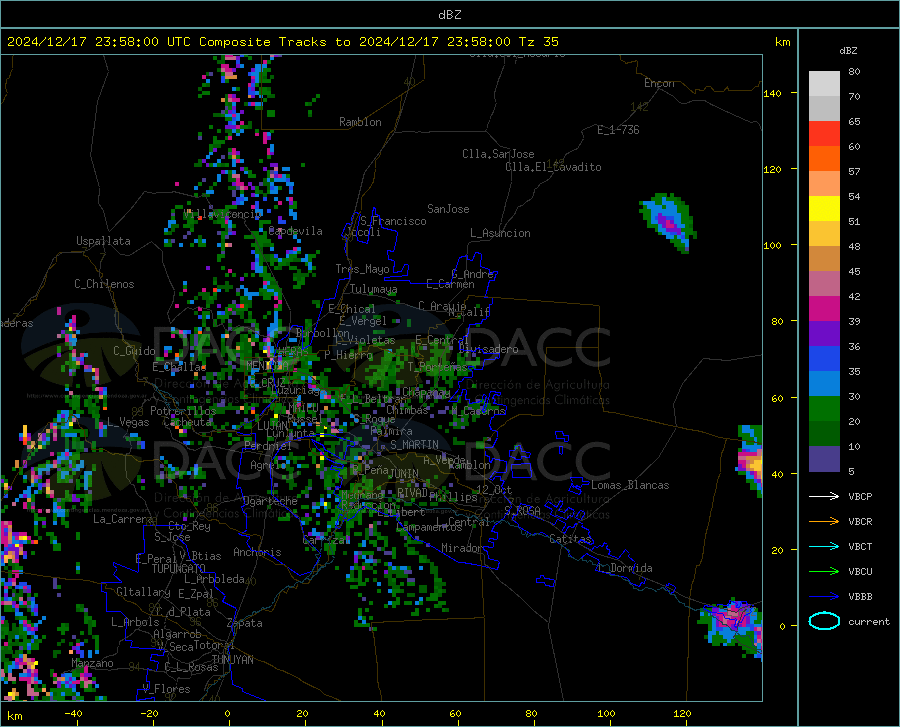
Task: Click the 'Potrerillos' map label
Action: (x=183, y=411)
